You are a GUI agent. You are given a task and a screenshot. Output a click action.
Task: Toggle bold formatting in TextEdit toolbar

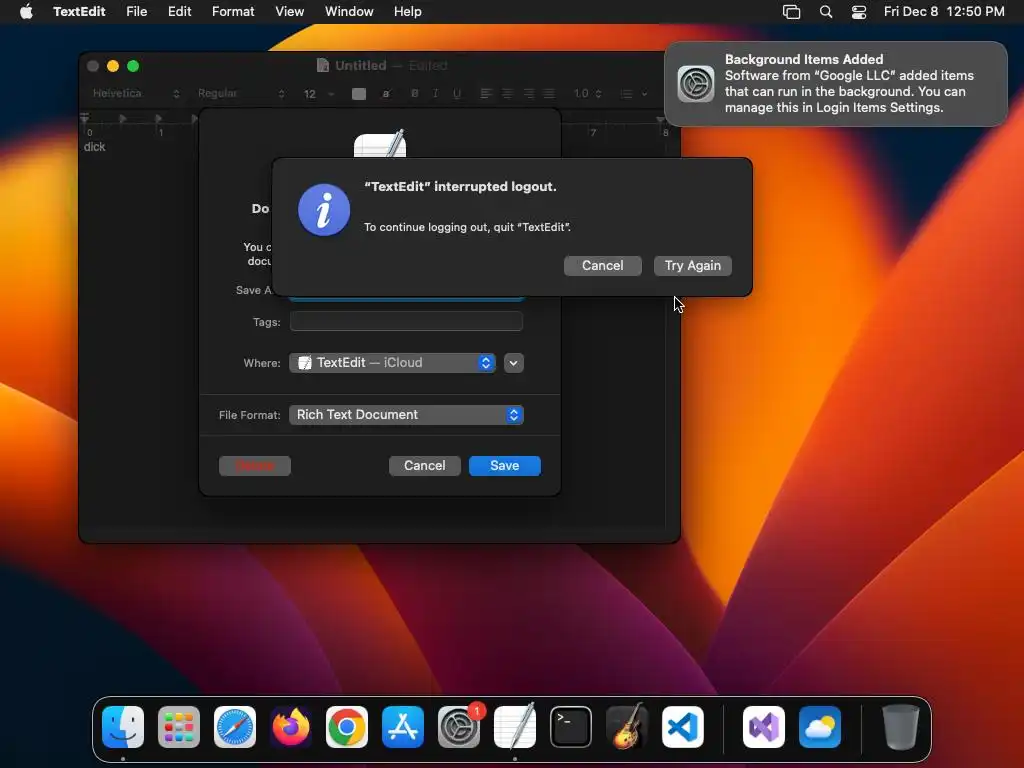(414, 93)
